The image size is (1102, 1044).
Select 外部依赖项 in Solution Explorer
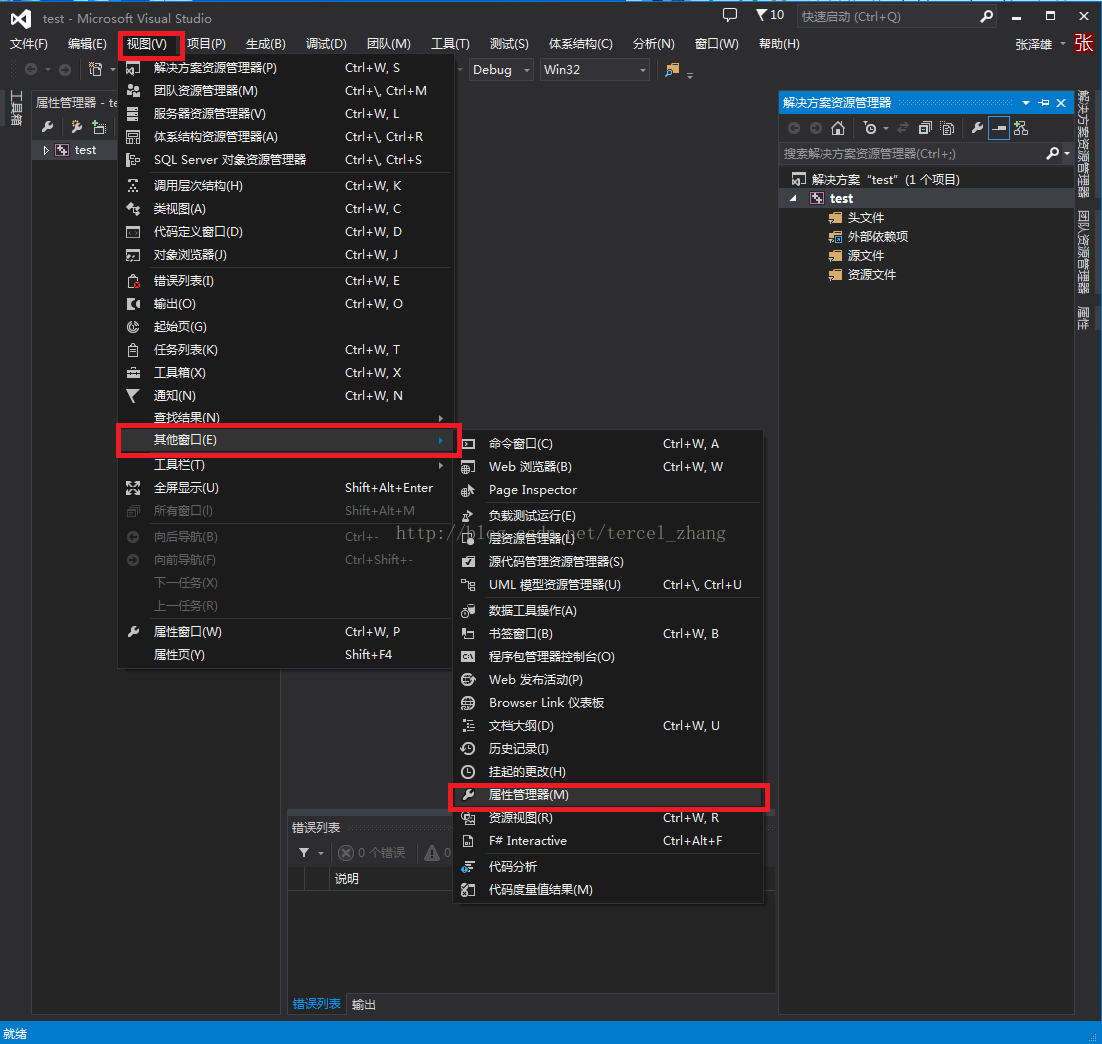pyautogui.click(x=877, y=236)
